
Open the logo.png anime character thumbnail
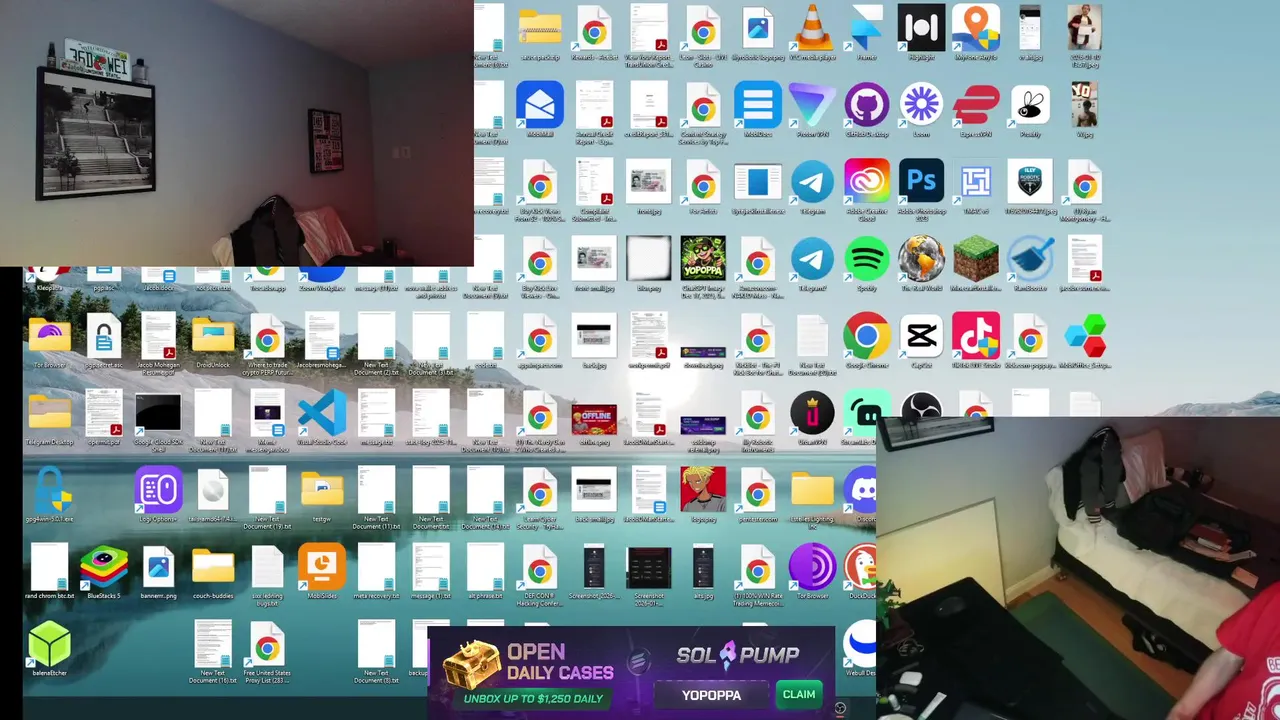tap(703, 491)
